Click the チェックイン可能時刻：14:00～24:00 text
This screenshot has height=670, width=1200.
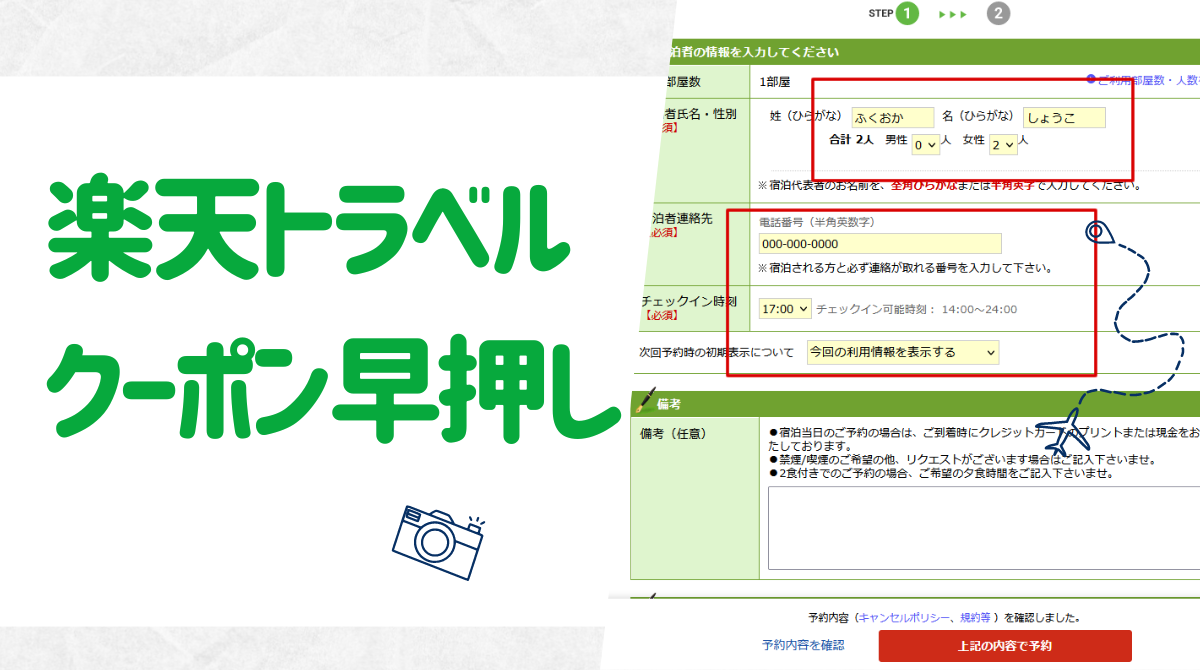(x=916, y=310)
